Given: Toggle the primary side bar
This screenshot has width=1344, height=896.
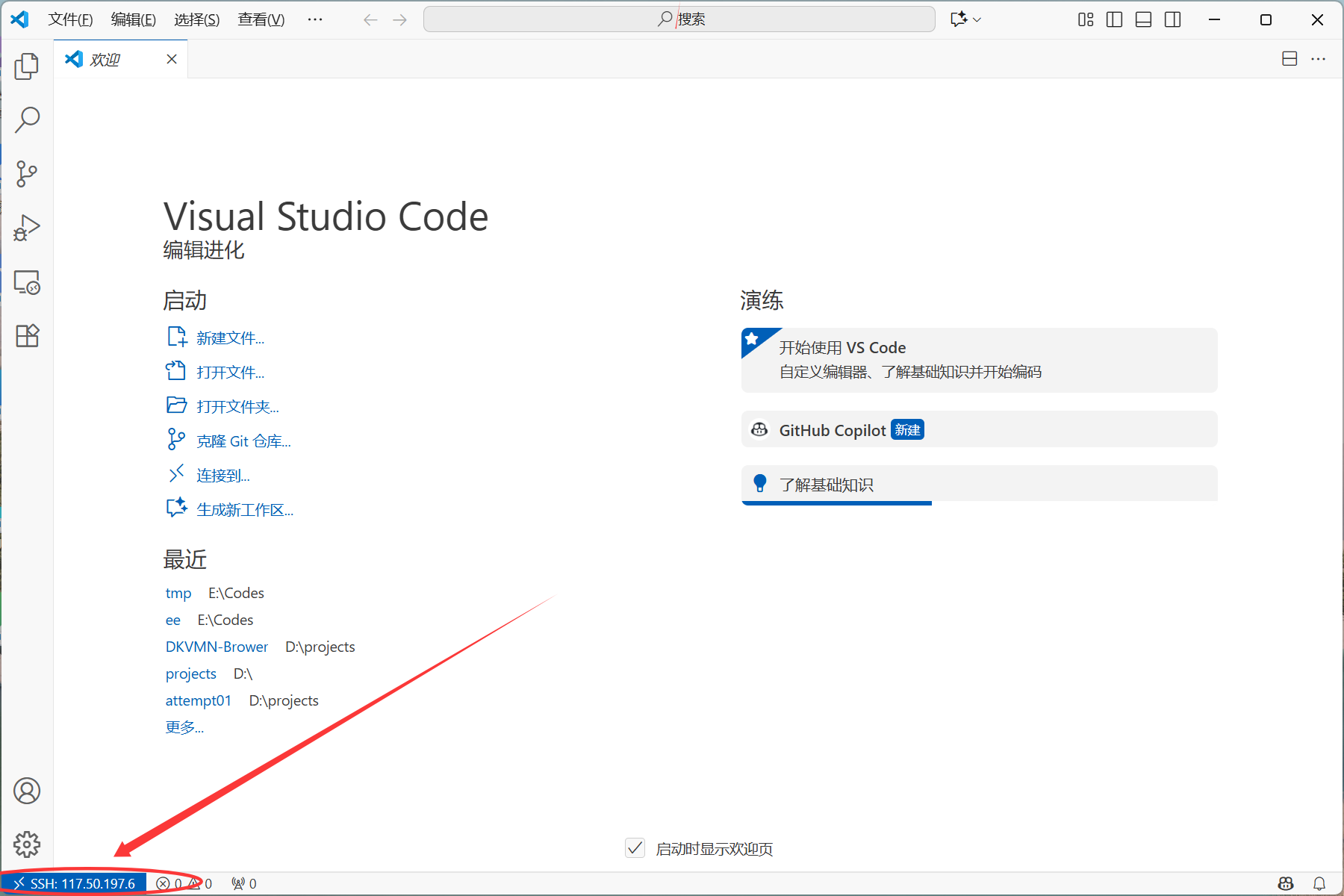Looking at the screenshot, I should click(1115, 19).
